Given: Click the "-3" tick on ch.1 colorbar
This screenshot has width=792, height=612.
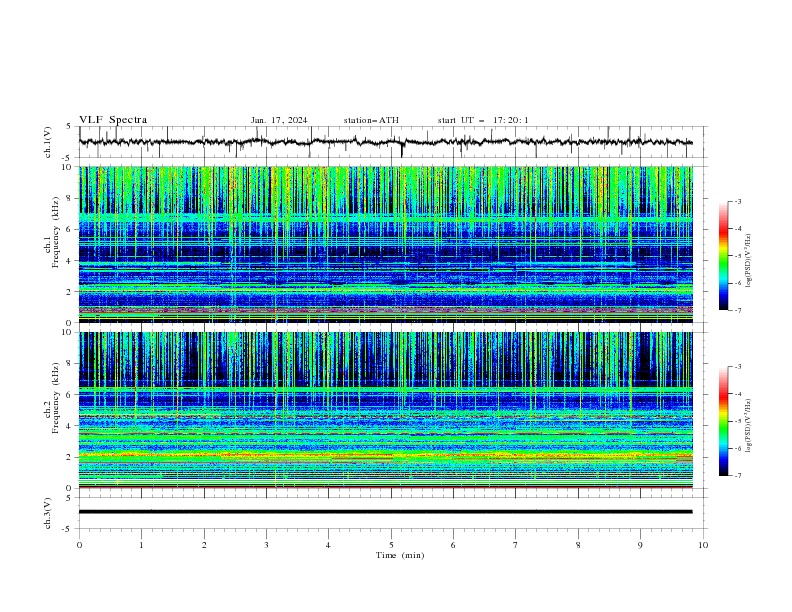Looking at the screenshot, I should click(738, 201).
